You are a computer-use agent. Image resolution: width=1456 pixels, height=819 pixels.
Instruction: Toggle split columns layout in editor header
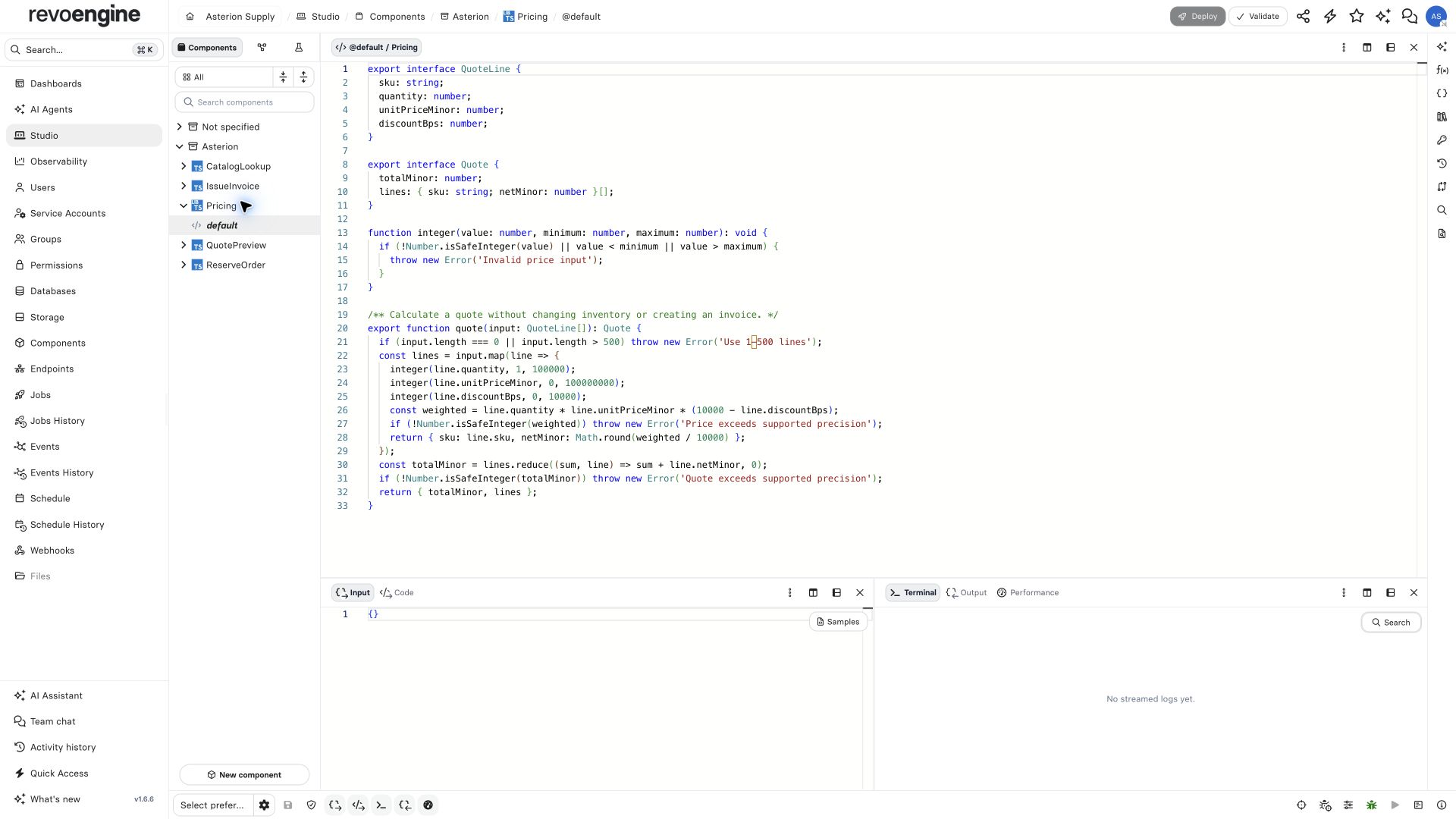coord(1367,48)
